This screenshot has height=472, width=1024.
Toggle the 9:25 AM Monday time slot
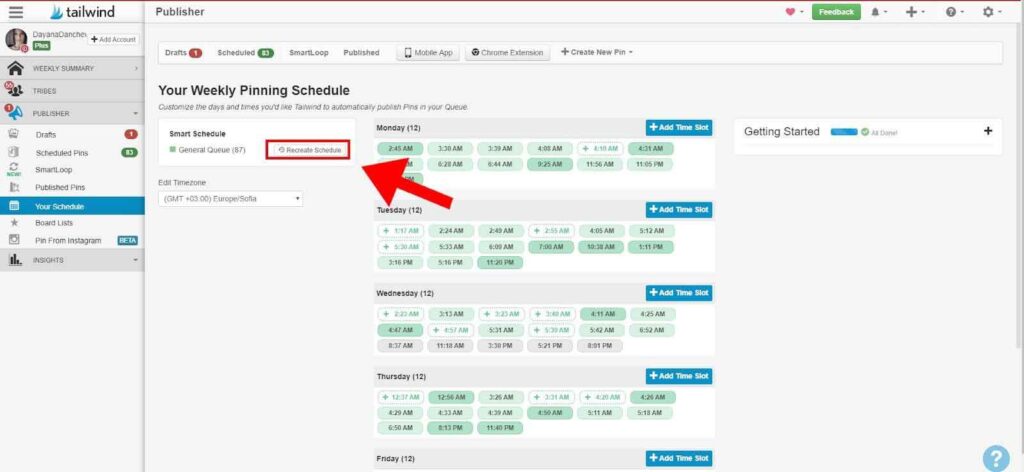tap(550, 165)
